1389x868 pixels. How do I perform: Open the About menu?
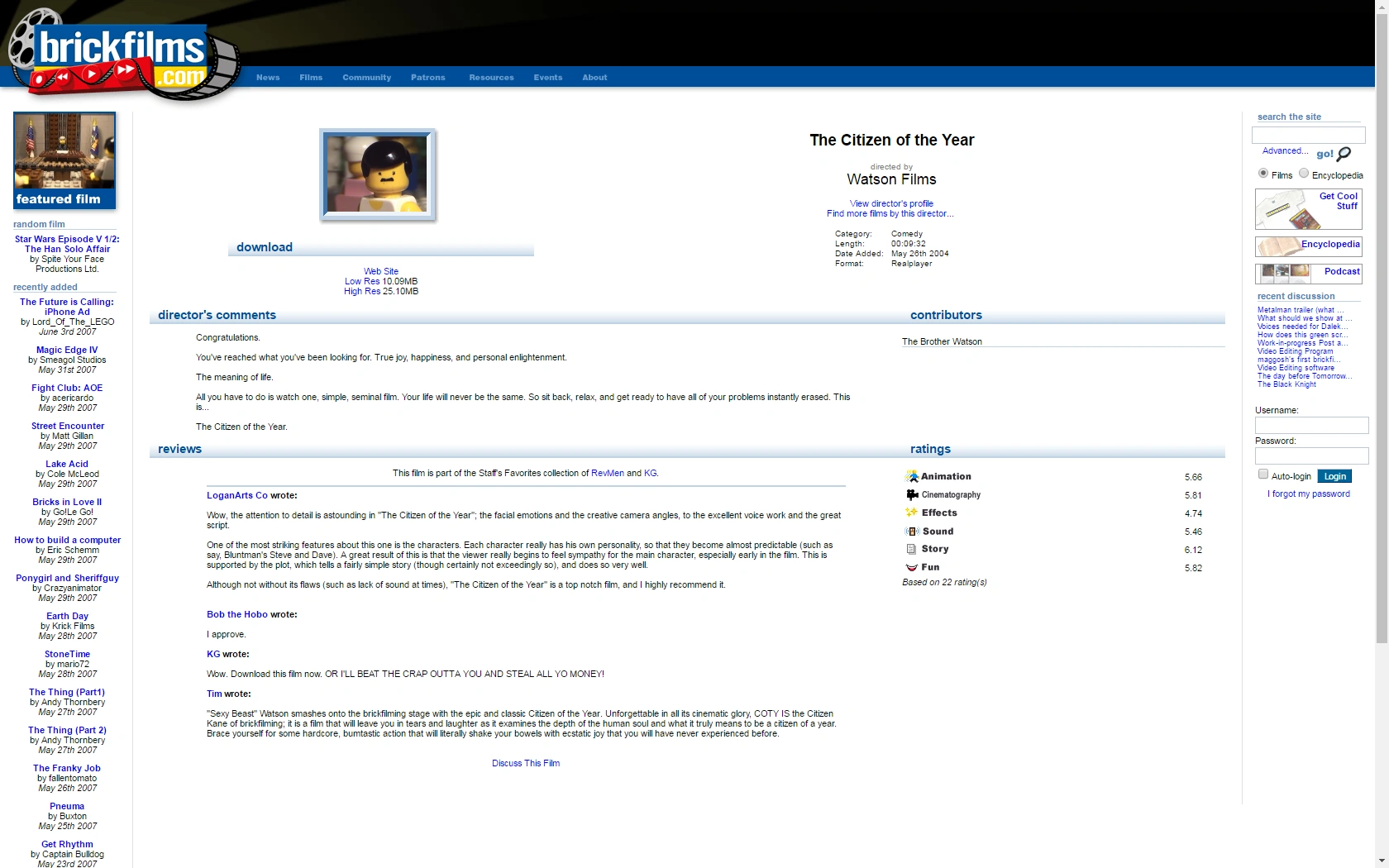[594, 78]
